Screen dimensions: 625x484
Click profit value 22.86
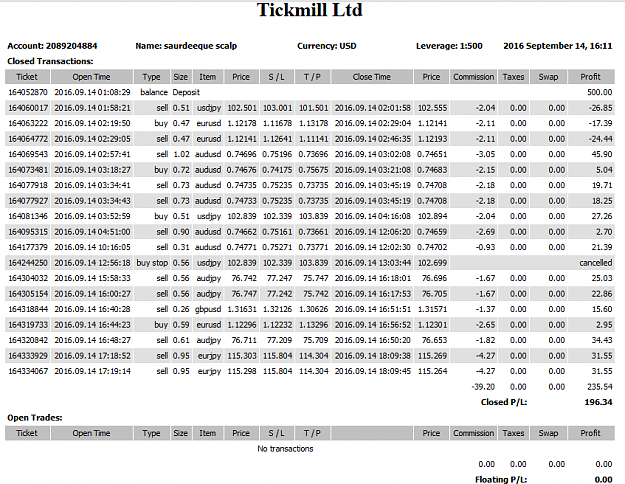point(602,294)
